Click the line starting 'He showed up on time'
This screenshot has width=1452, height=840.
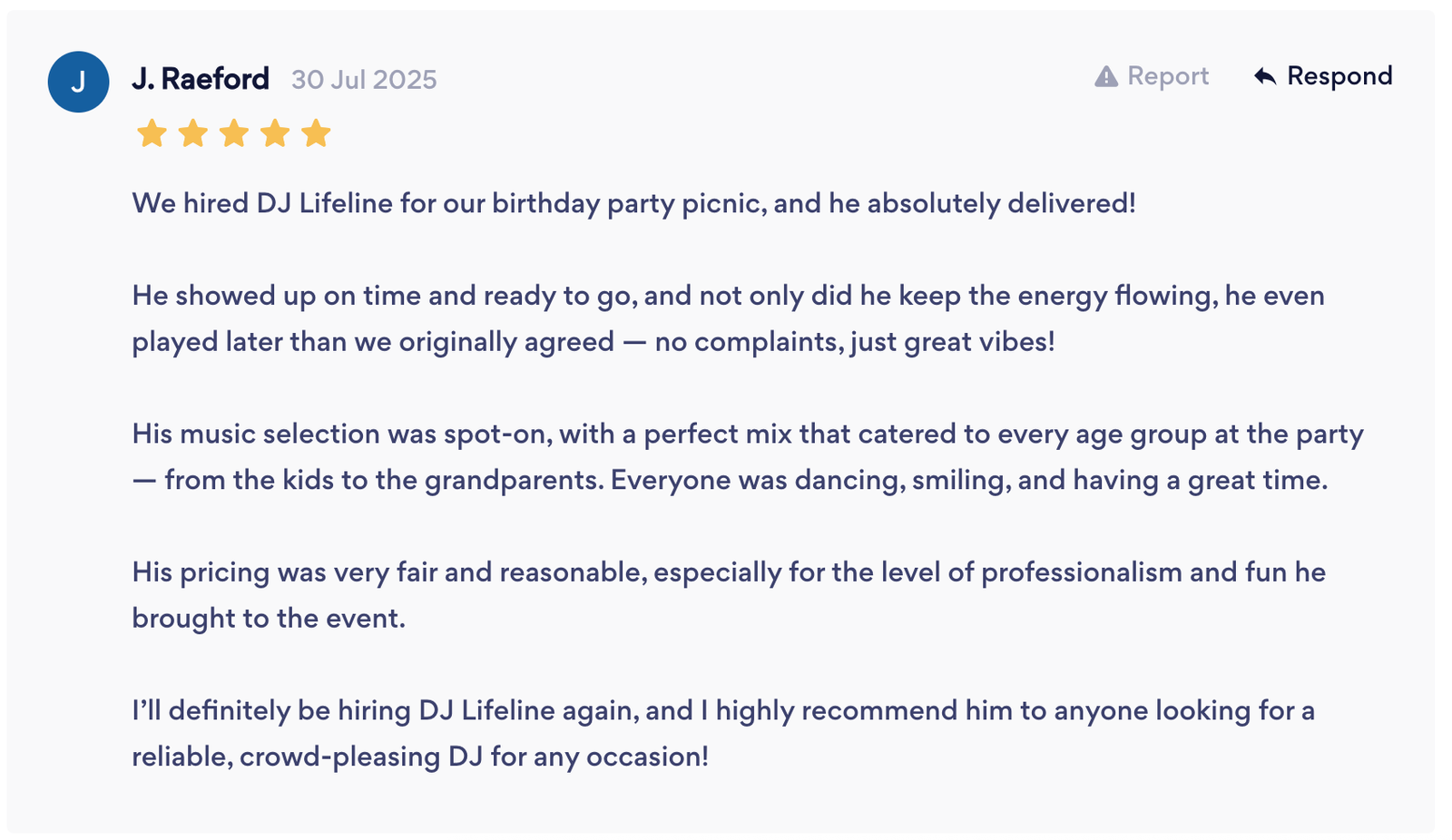click(x=727, y=296)
